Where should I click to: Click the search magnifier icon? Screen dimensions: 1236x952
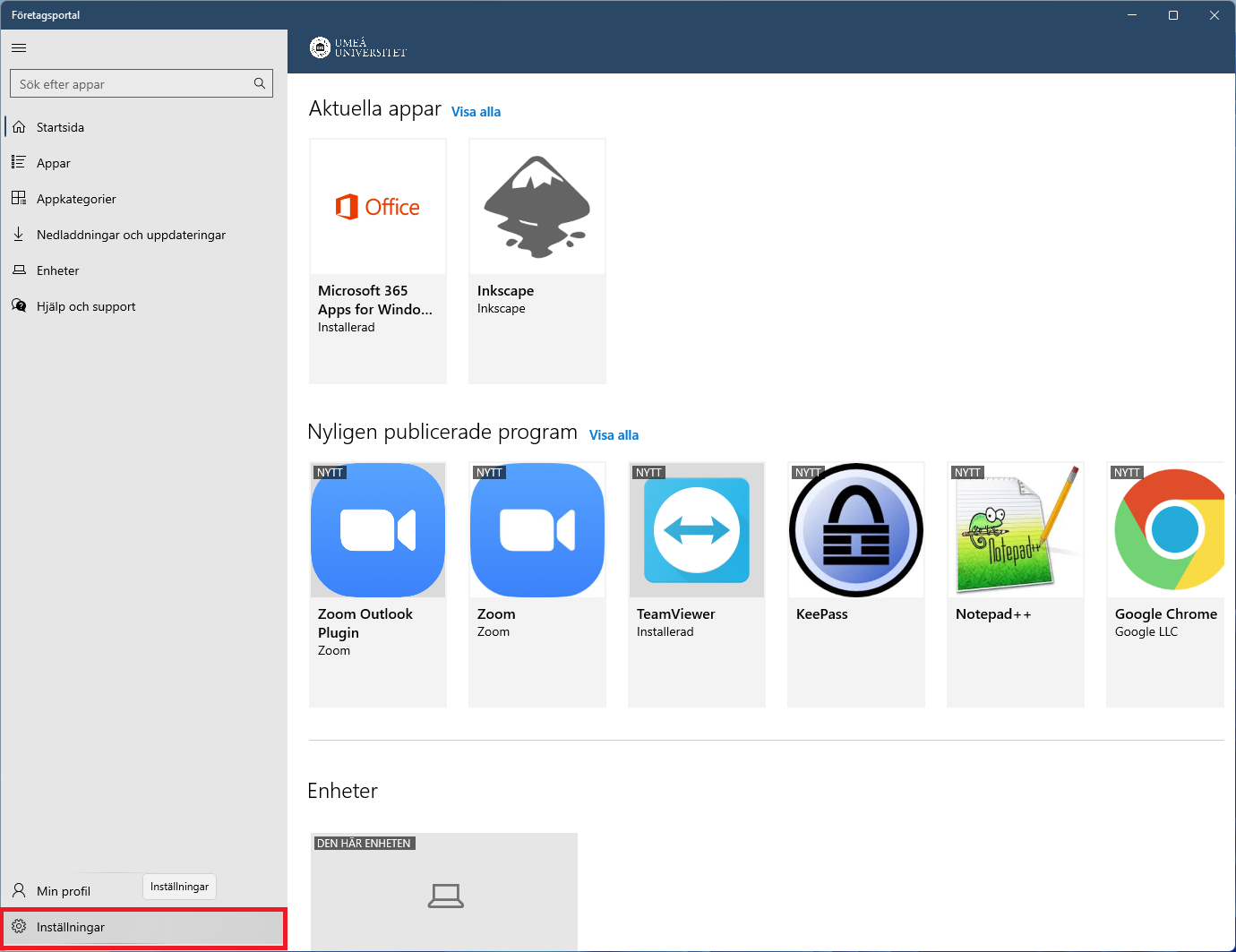(260, 83)
